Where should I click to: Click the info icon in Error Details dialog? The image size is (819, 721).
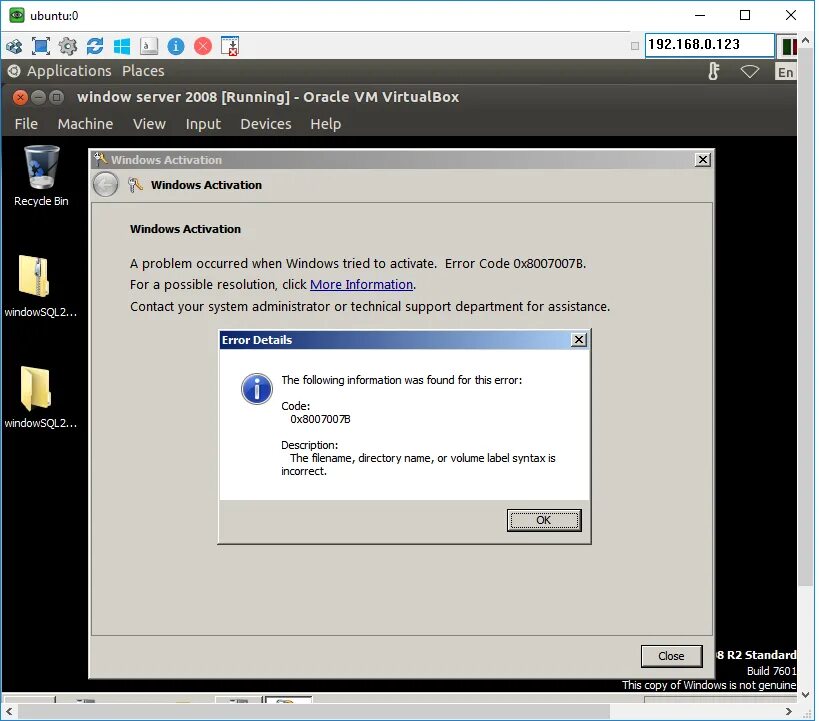(x=256, y=389)
